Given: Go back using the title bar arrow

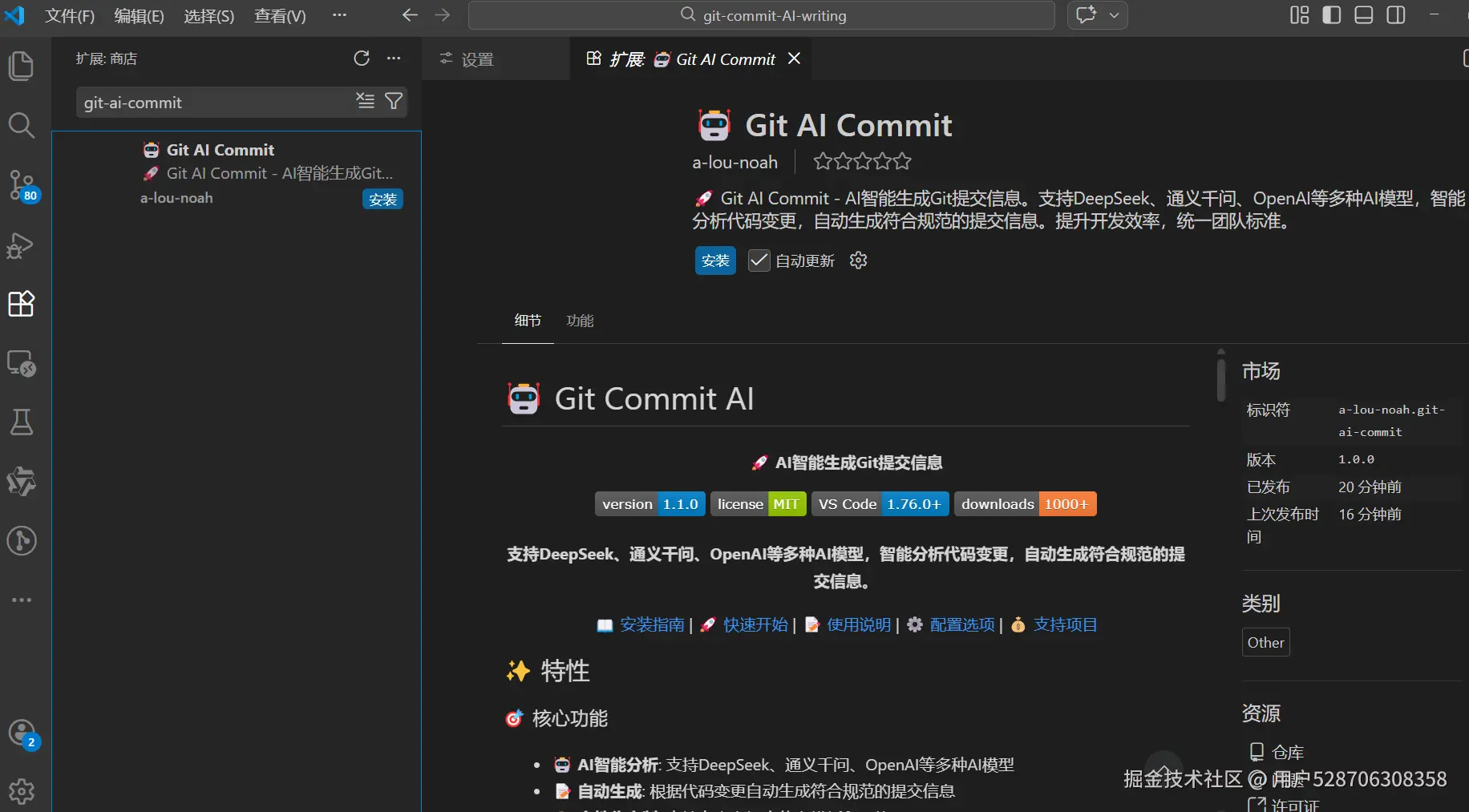Looking at the screenshot, I should coord(410,15).
